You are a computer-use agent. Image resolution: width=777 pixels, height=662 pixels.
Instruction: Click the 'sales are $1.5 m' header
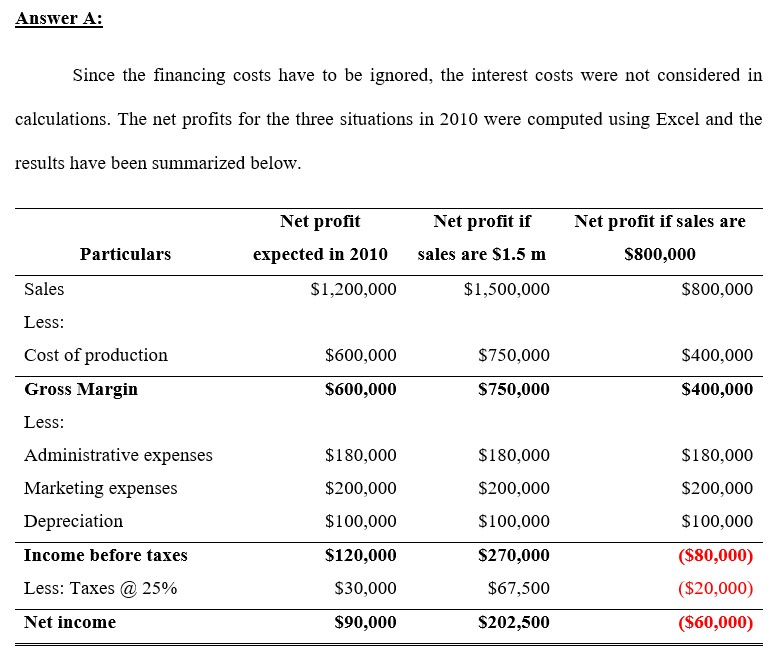482,254
